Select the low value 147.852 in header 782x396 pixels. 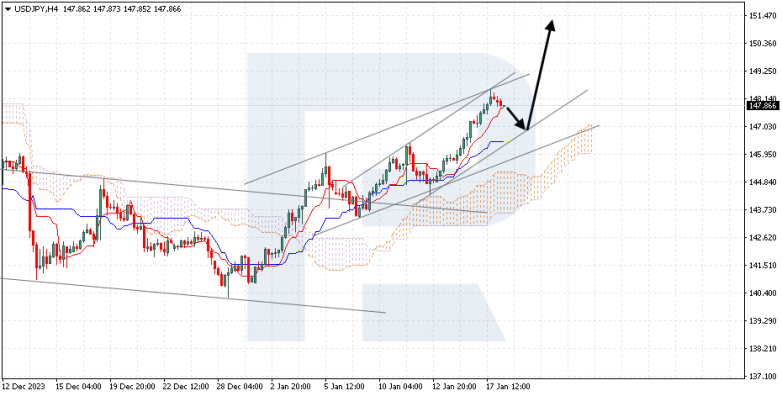[x=138, y=9]
